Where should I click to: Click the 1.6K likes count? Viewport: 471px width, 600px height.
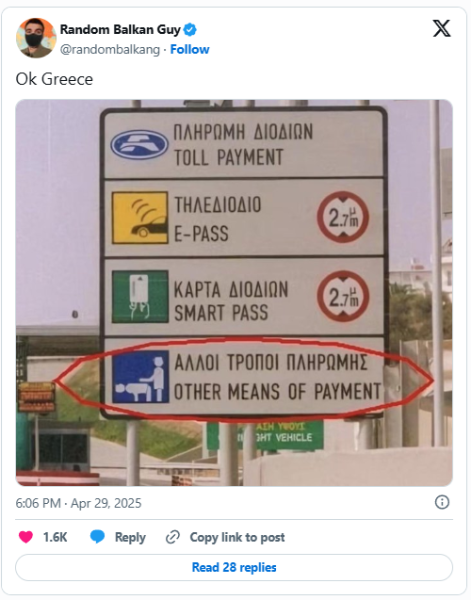click(55, 537)
